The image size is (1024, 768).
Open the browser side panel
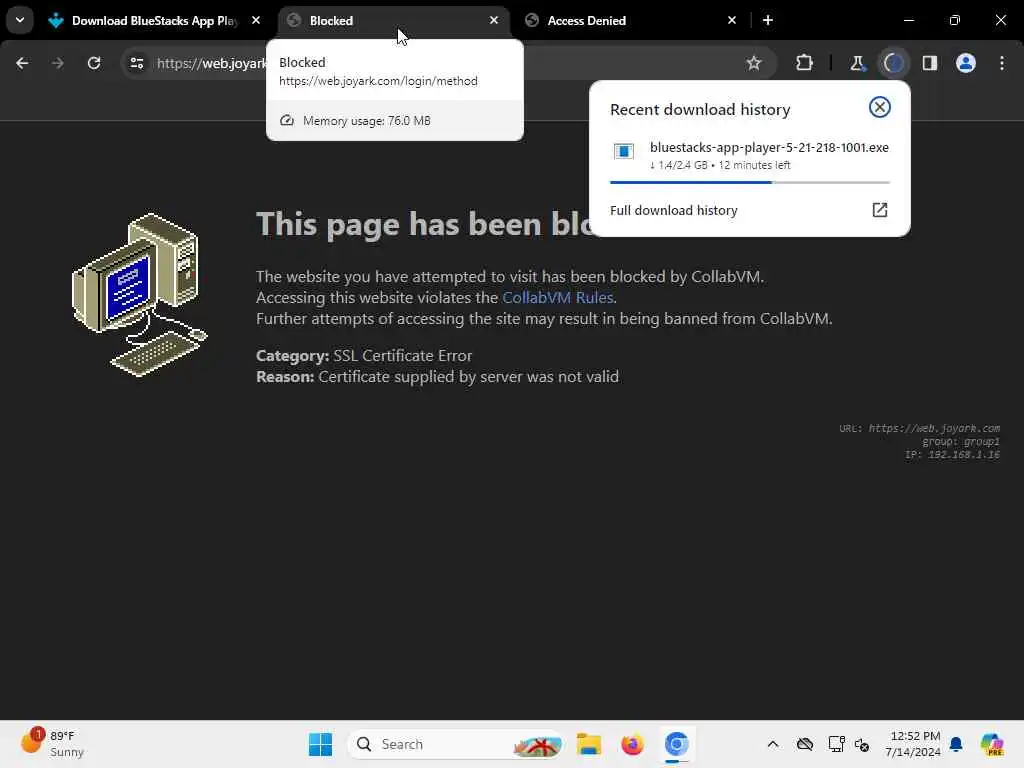(x=929, y=63)
